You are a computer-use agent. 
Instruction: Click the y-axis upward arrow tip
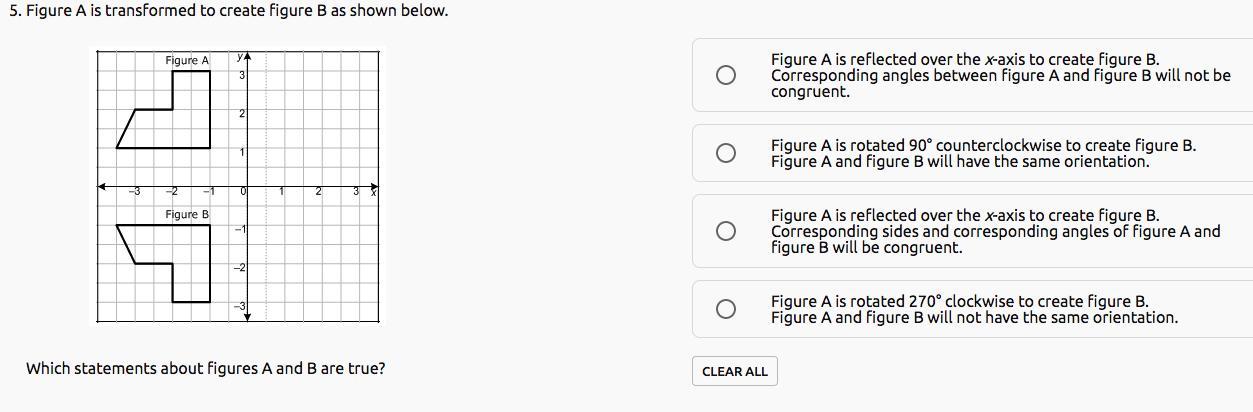(x=247, y=55)
